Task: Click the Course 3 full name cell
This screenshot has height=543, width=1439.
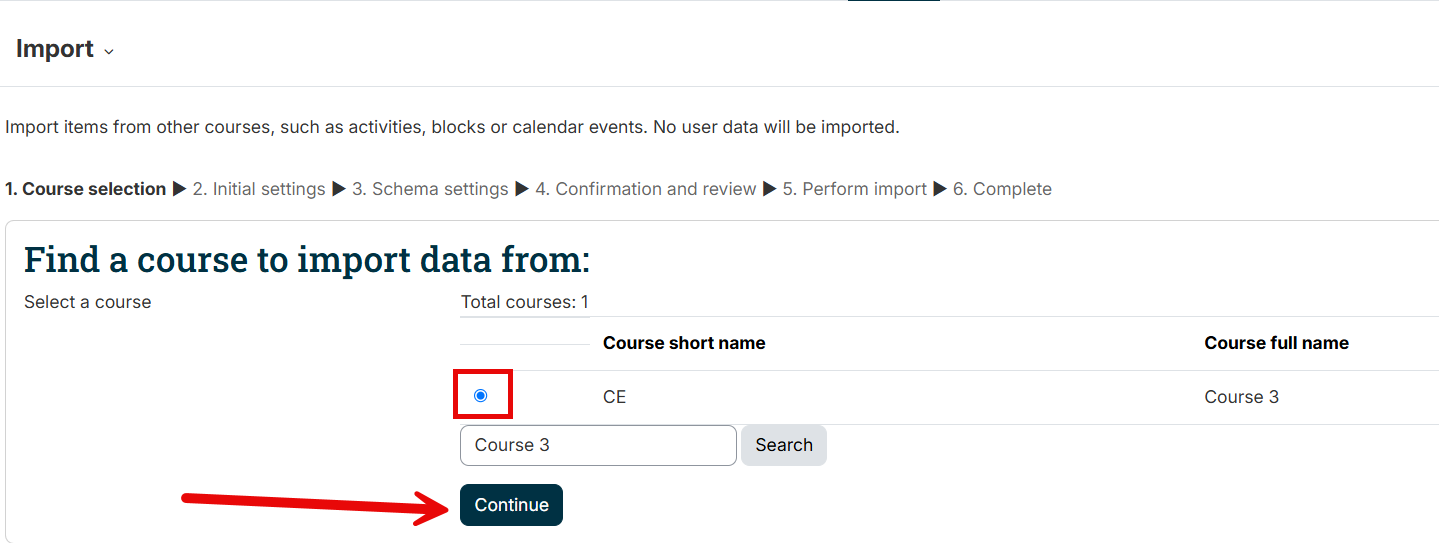Action: click(x=1241, y=397)
